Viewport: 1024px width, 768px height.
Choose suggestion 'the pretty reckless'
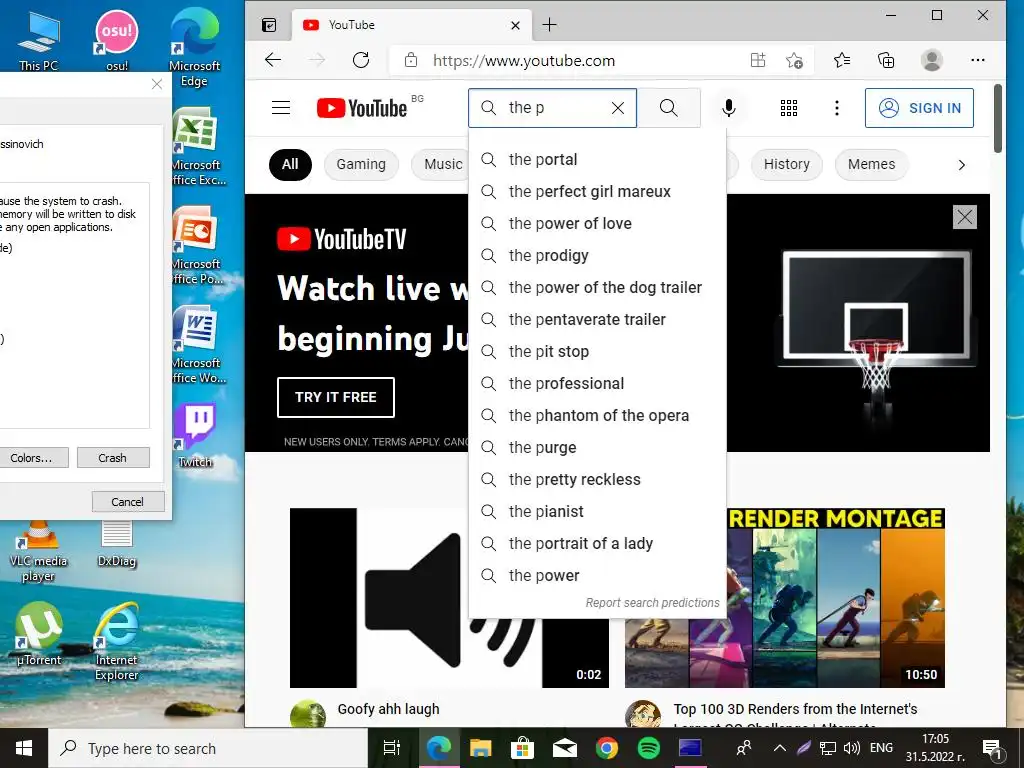coord(597,479)
